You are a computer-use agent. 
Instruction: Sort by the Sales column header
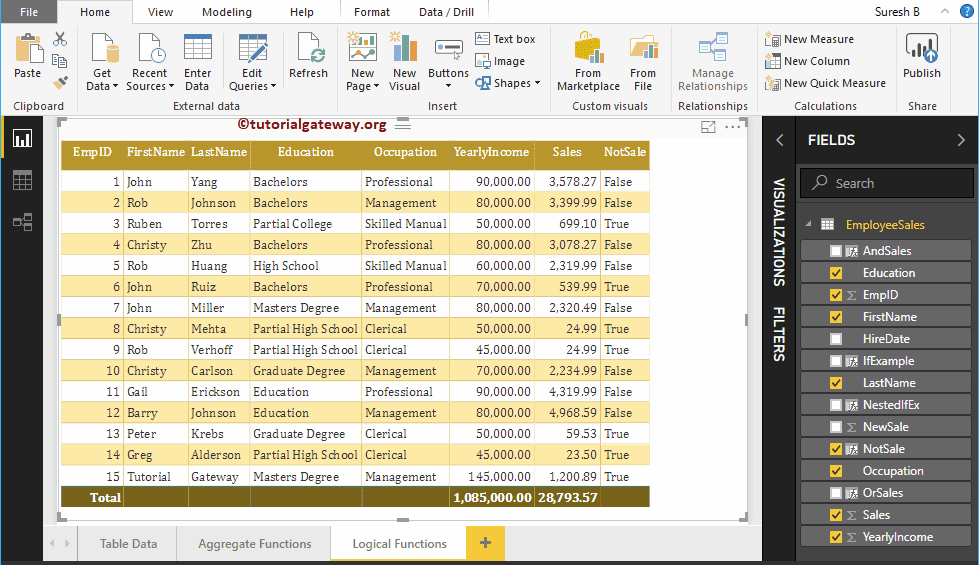[x=567, y=152]
